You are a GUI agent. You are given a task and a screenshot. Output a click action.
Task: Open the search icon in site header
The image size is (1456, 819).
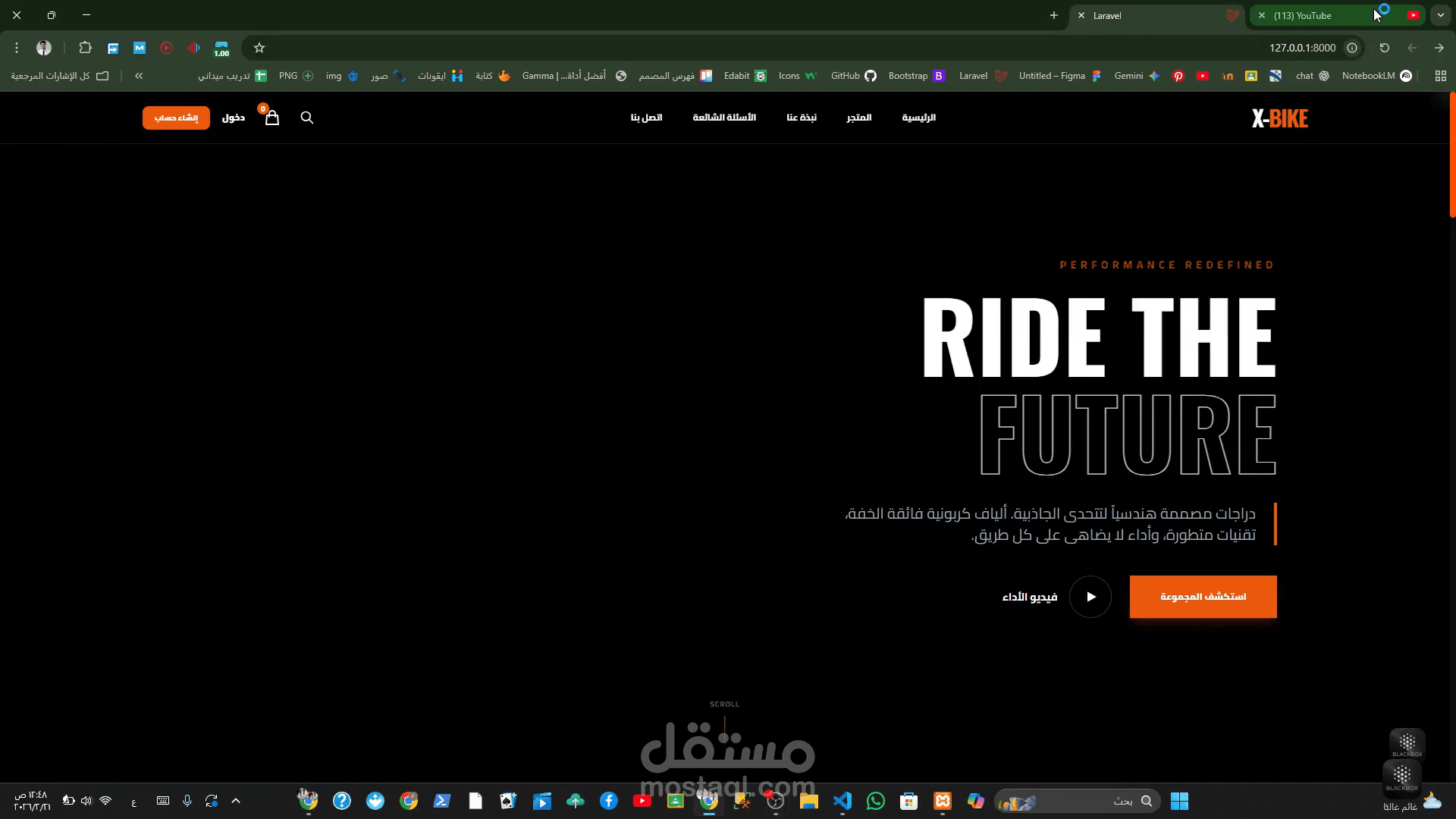pos(307,118)
